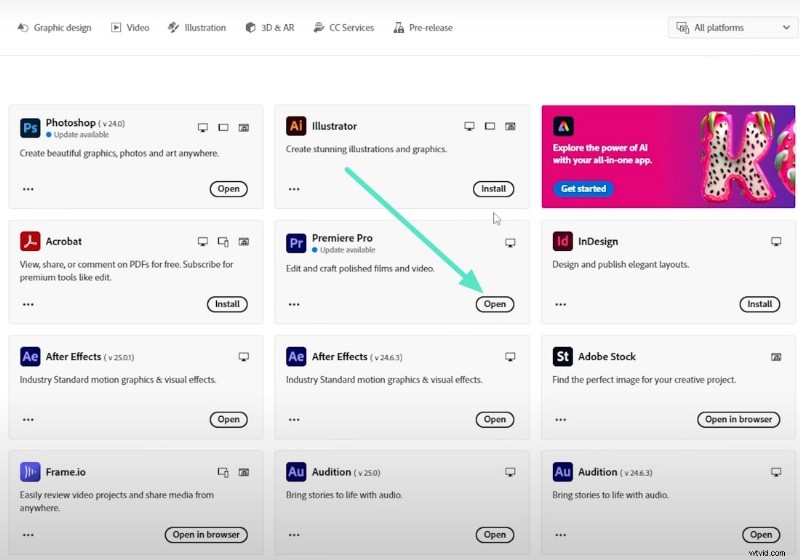Click the Adobe Stock St icon
This screenshot has width=800, height=560.
tap(562, 357)
